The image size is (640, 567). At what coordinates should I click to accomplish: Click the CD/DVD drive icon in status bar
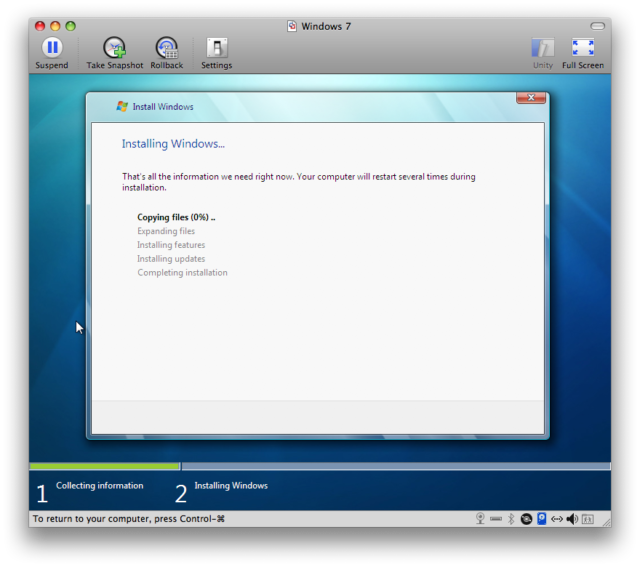pyautogui.click(x=526, y=519)
